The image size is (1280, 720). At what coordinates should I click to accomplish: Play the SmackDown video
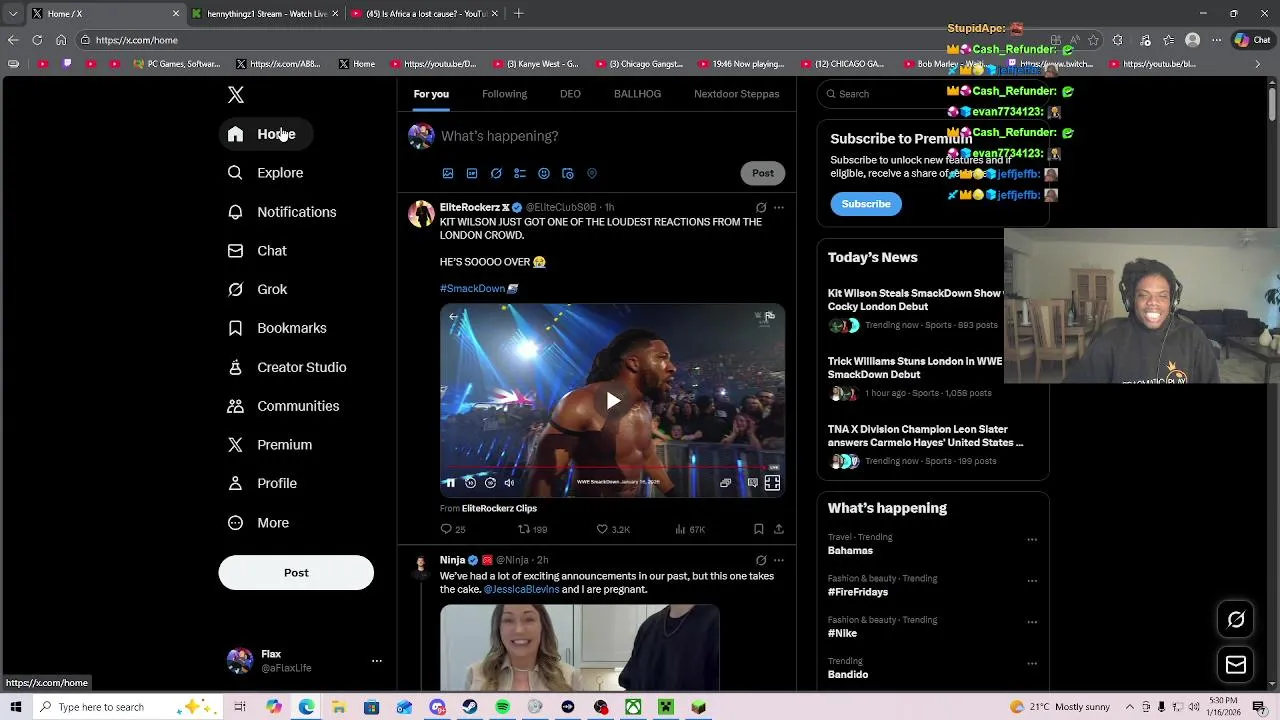[613, 401]
